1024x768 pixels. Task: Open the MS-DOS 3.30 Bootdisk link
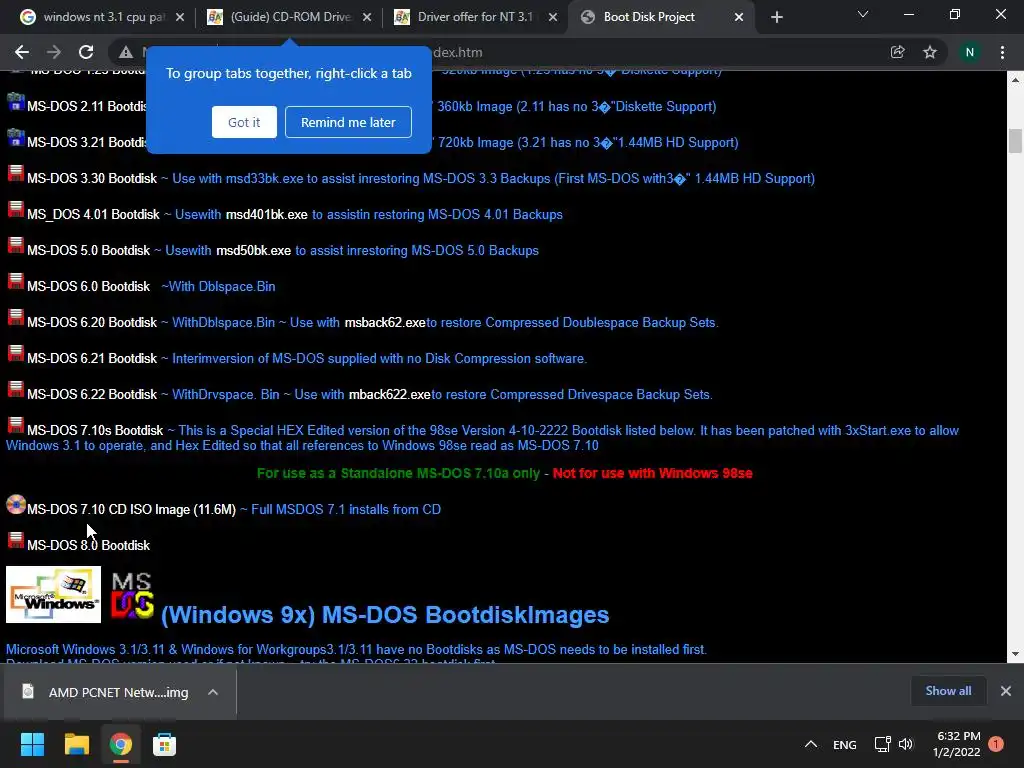pos(92,178)
